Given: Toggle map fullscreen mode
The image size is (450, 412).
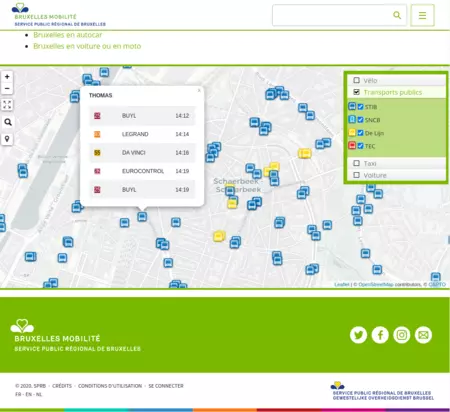Looking at the screenshot, I should pos(7,105).
